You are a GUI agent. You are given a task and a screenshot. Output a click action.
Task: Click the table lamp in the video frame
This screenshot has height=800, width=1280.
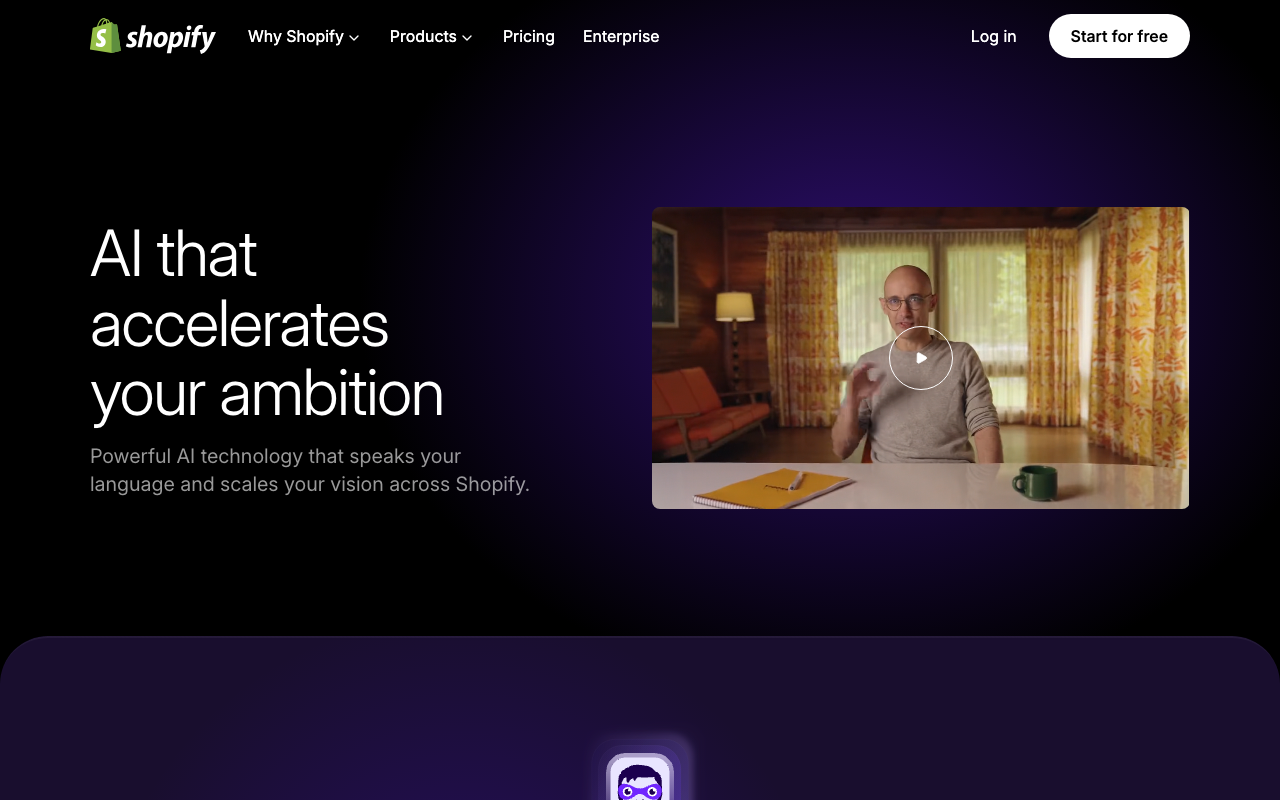point(735,330)
